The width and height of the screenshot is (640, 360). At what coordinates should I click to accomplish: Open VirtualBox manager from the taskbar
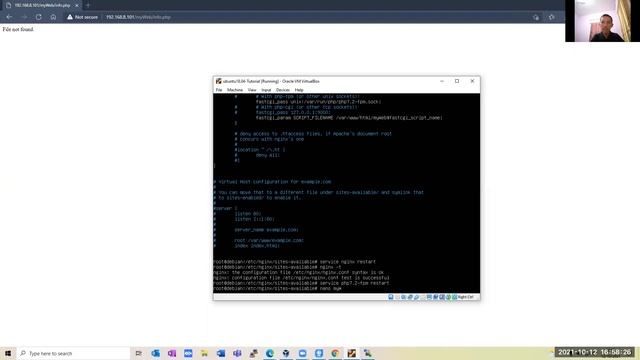286,353
